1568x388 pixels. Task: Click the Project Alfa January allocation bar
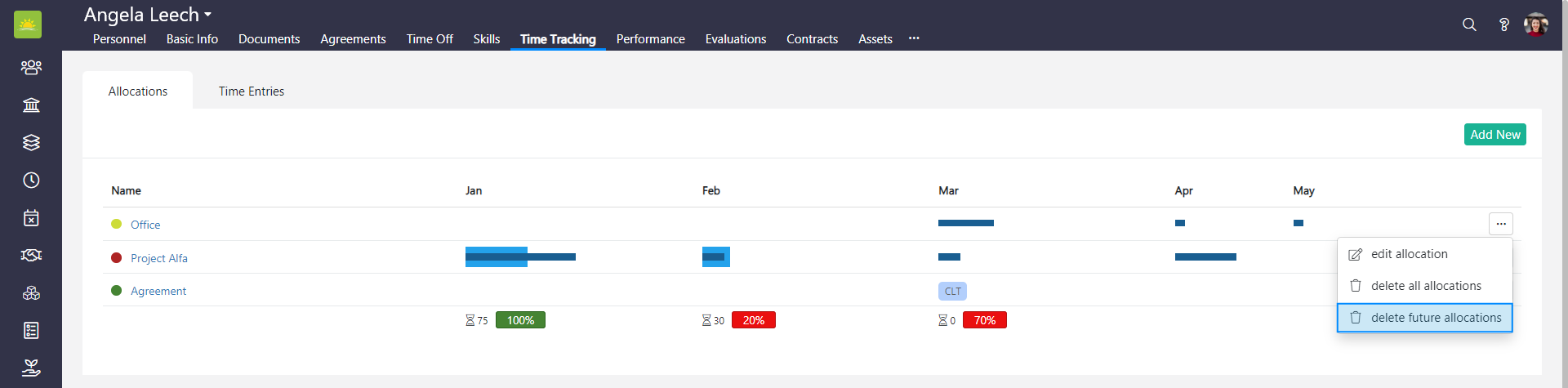pos(520,257)
